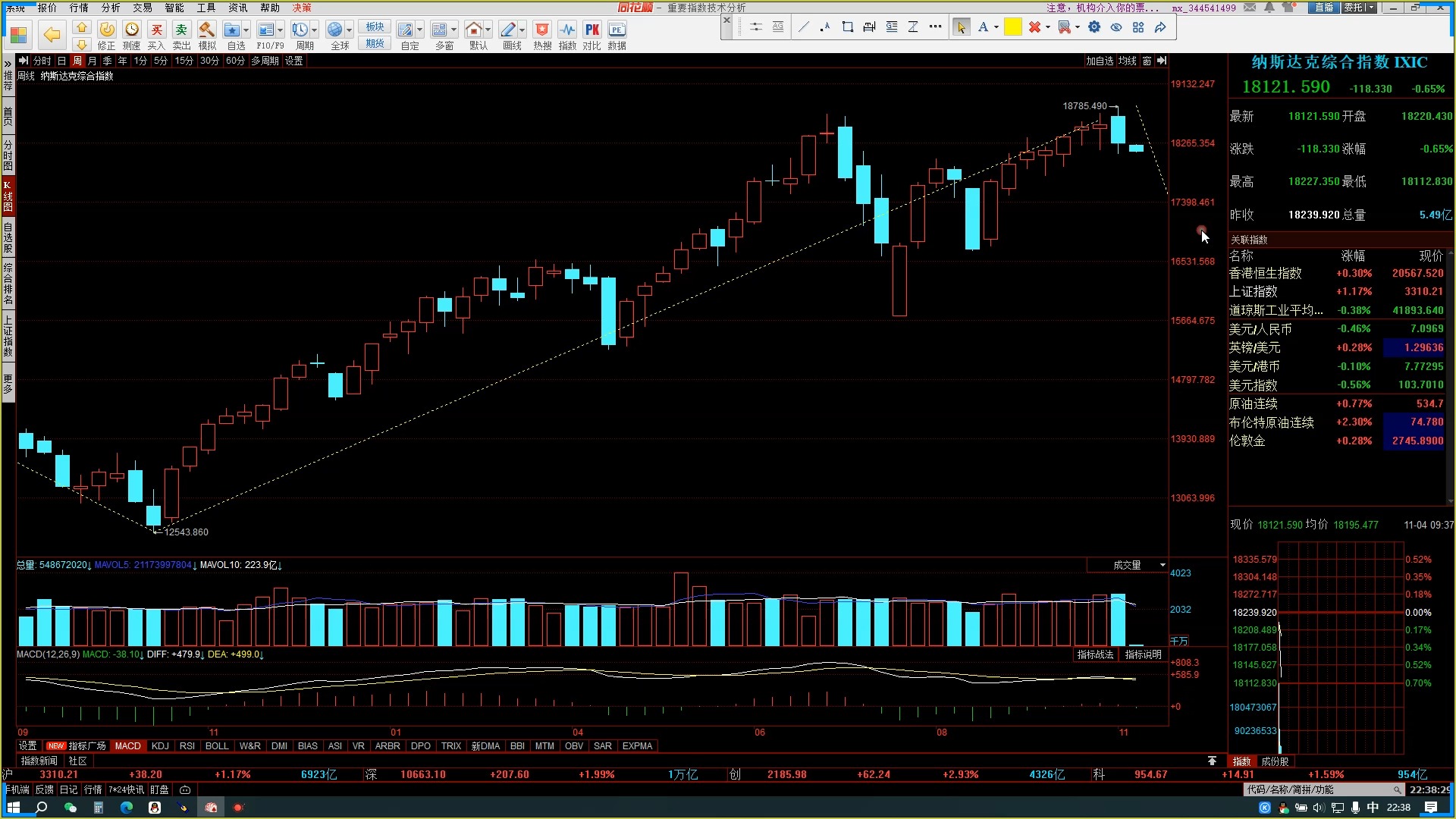The image size is (1456, 819).
Task: Select the BOLL indicator tab
Action: [x=217, y=746]
